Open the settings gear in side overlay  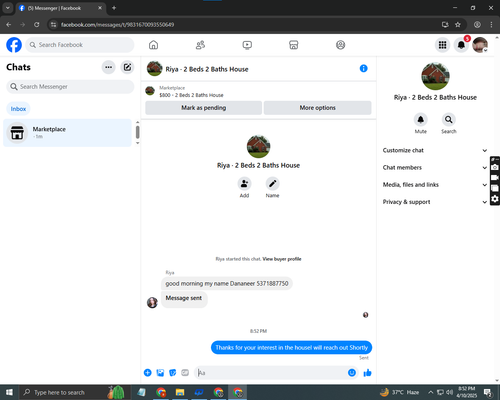[x=495, y=199]
